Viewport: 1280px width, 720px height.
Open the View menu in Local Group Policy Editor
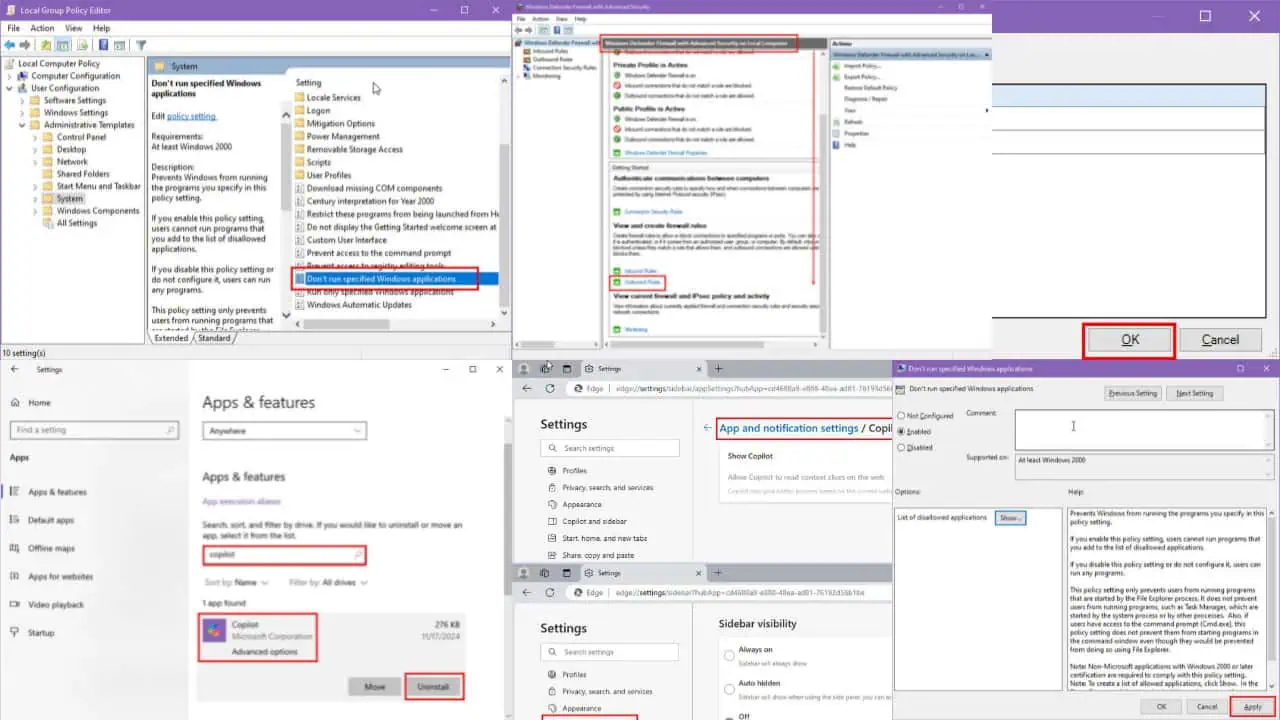[74, 28]
